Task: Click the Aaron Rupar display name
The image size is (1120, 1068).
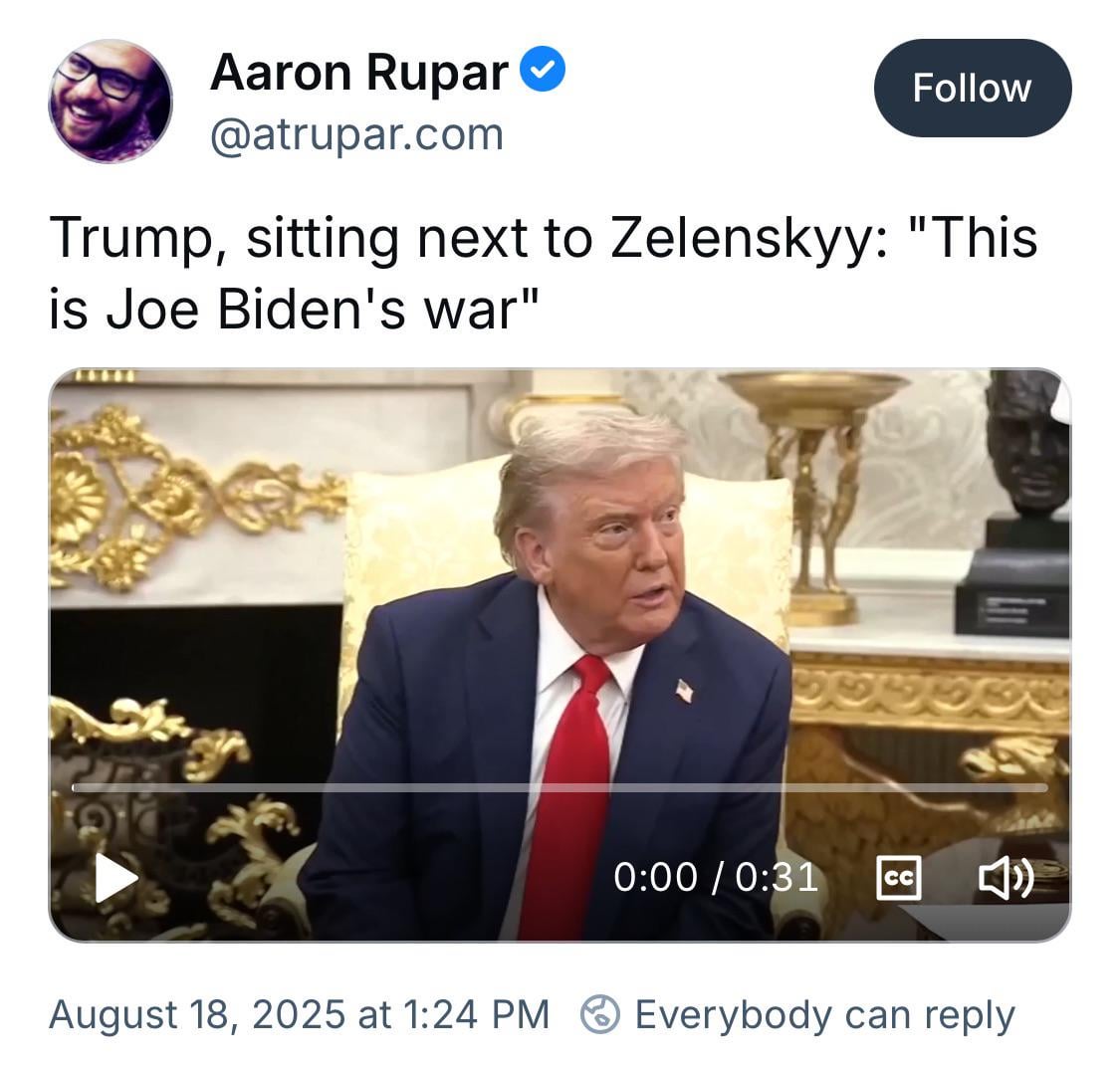Action: (359, 72)
